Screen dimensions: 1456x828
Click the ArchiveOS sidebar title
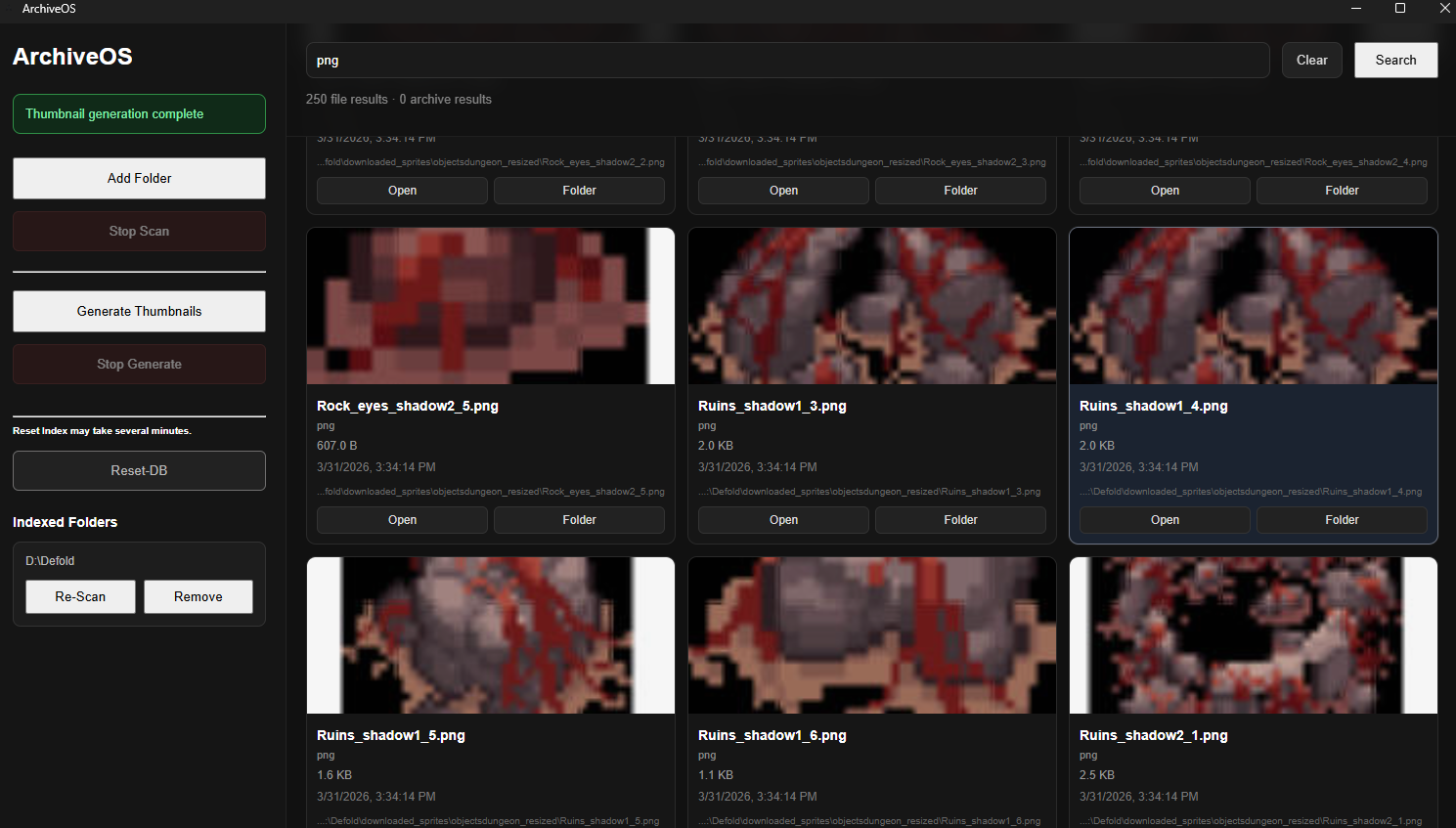72,56
